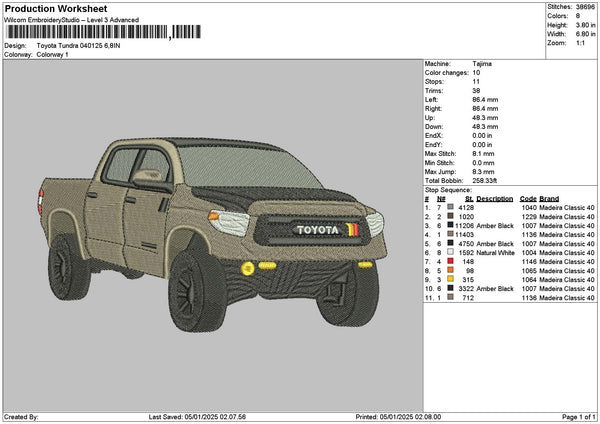The image size is (600, 424).
Task: Select the black swatch in stop 3
Action: click(x=450, y=225)
